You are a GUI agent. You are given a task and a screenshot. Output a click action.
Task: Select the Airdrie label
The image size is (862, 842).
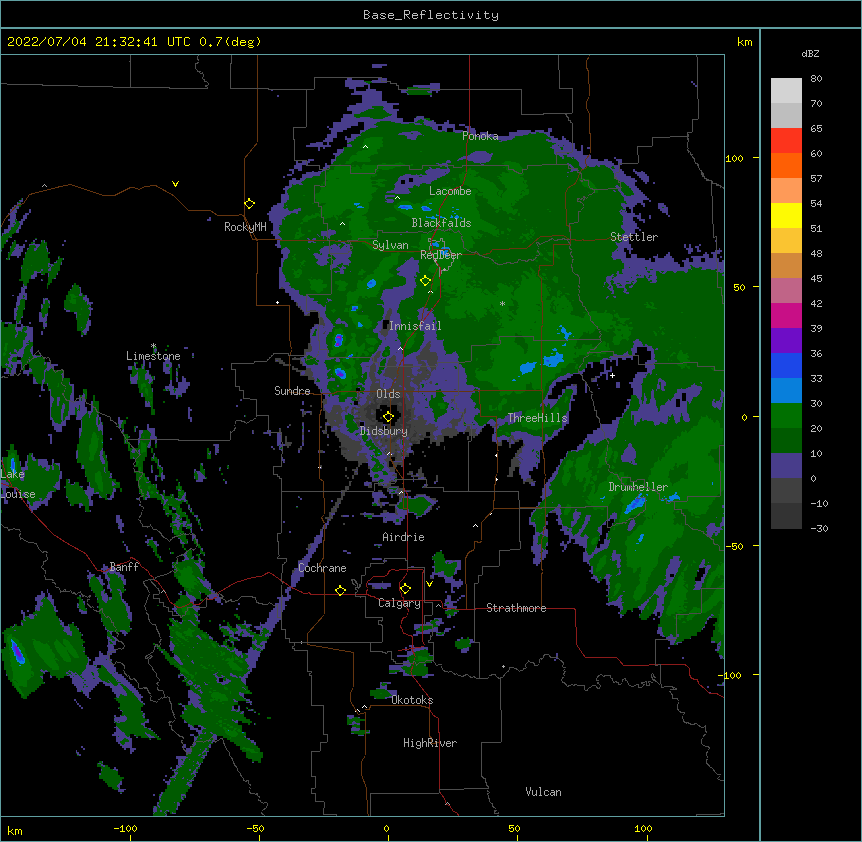click(404, 537)
